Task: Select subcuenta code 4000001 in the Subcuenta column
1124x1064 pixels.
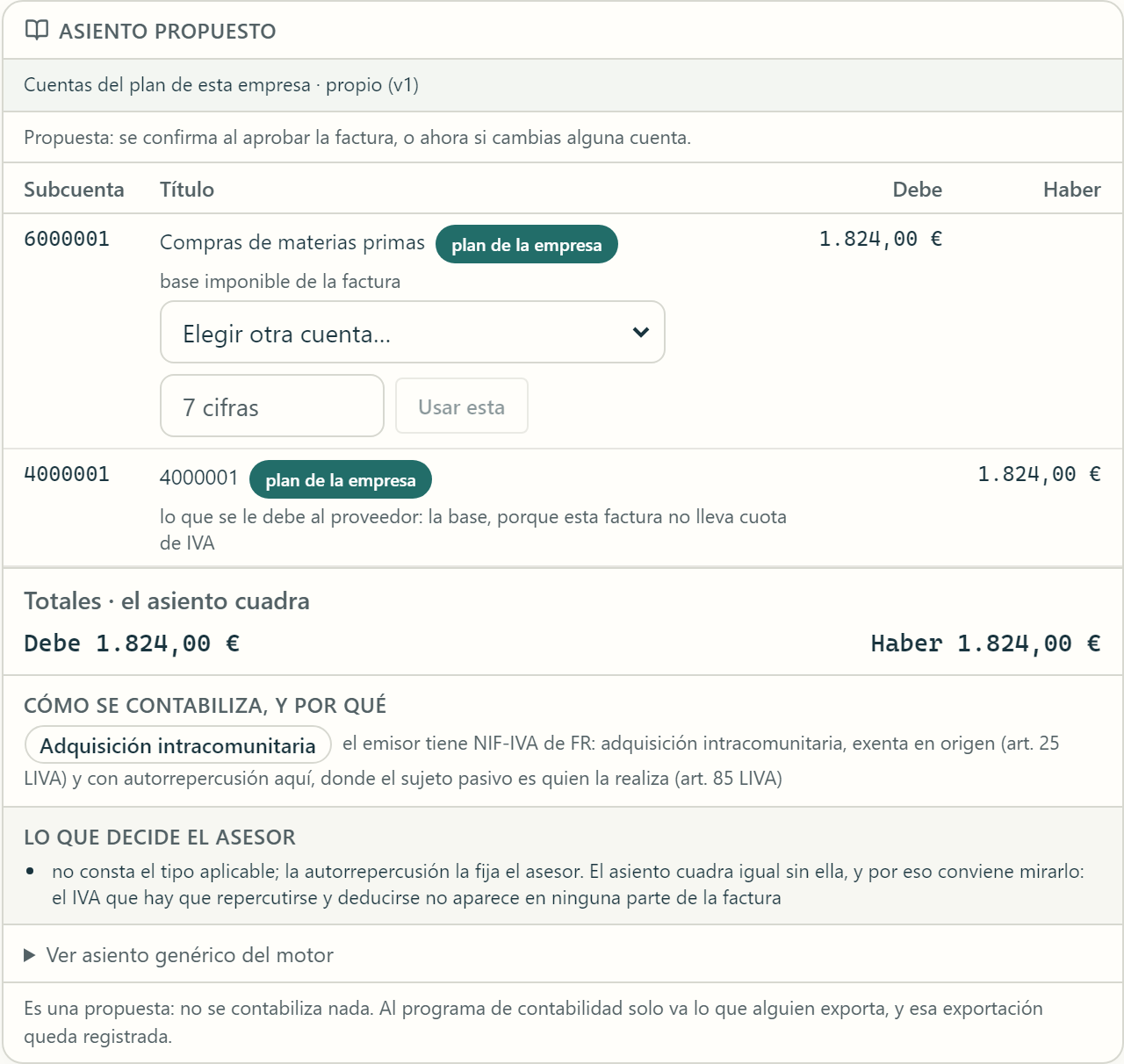Action: pyautogui.click(x=67, y=474)
